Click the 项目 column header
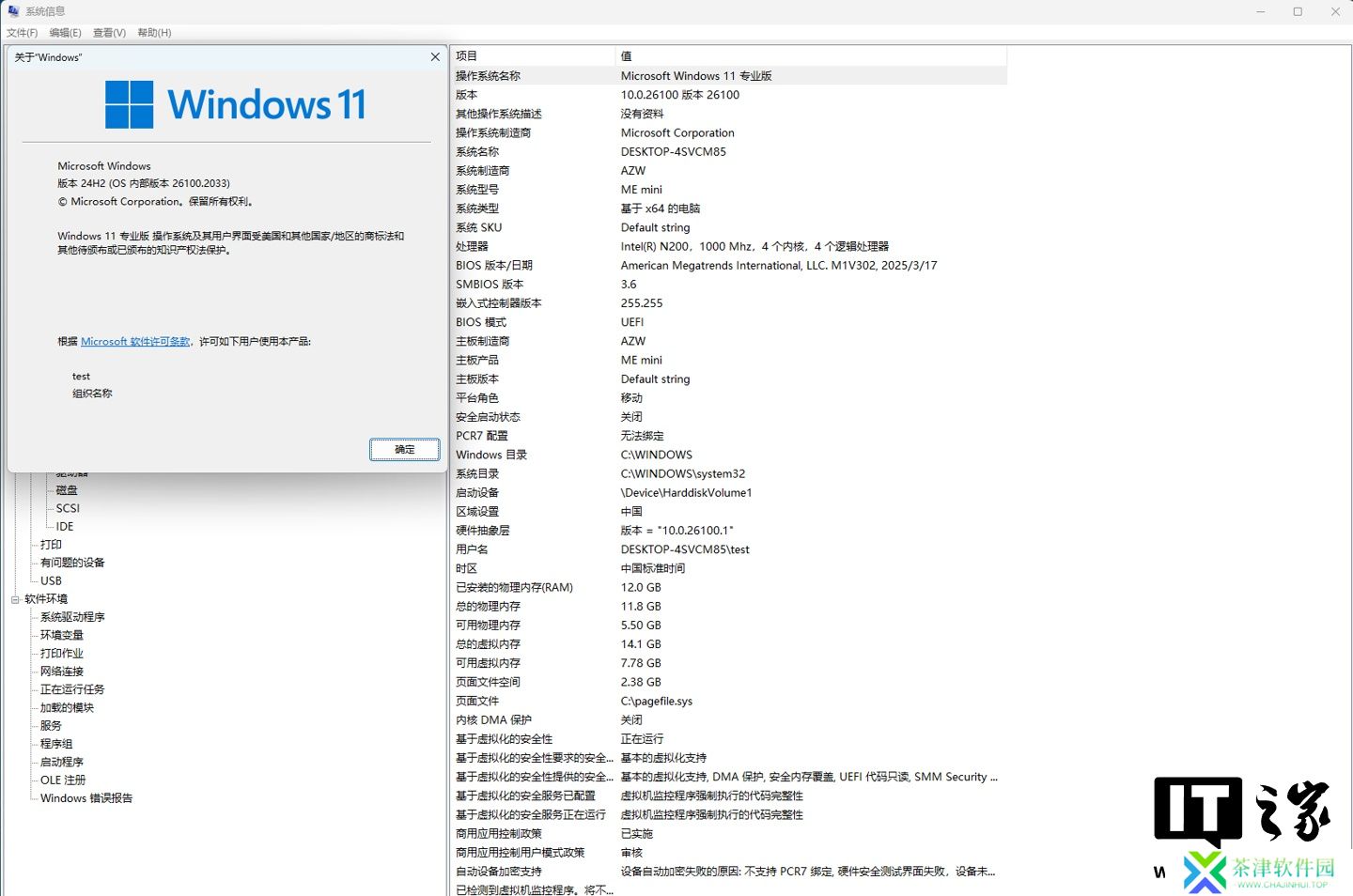Viewport: 1353px width, 896px height. [532, 56]
